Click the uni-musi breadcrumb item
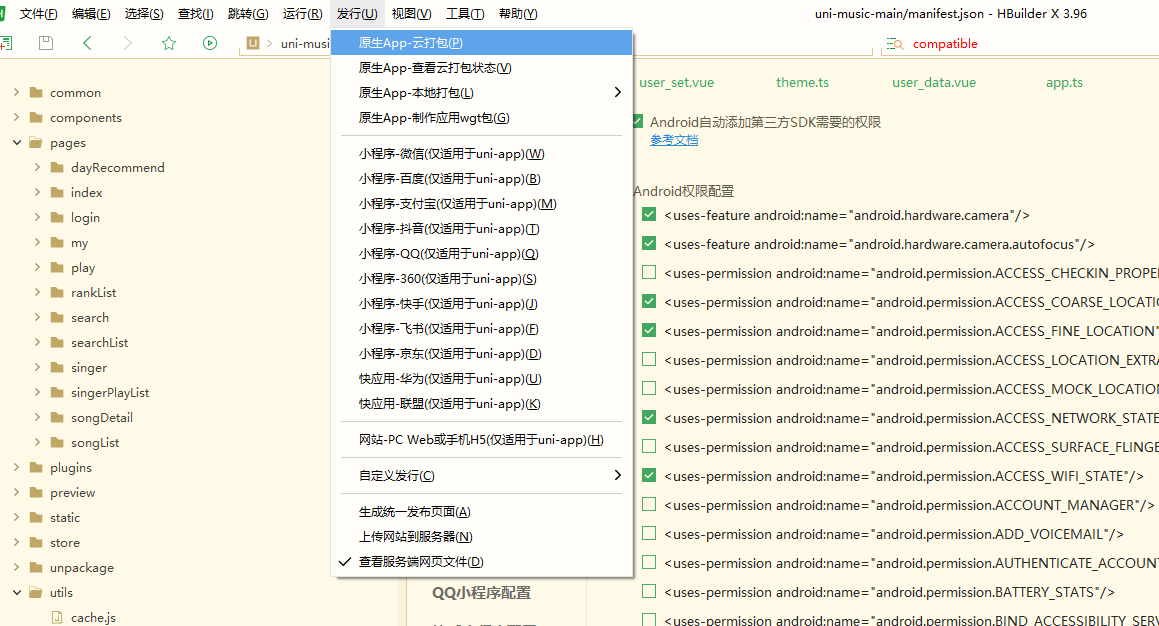The height and width of the screenshot is (626, 1159). [305, 44]
